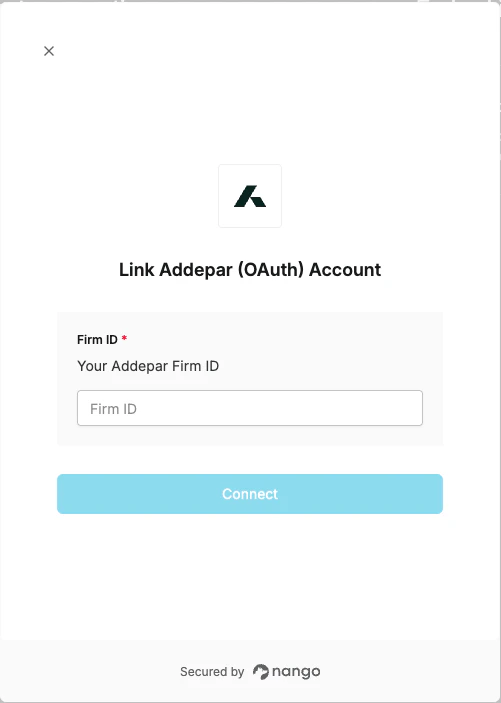Focus the Firm ID text field
501x703 pixels.
(x=250, y=408)
